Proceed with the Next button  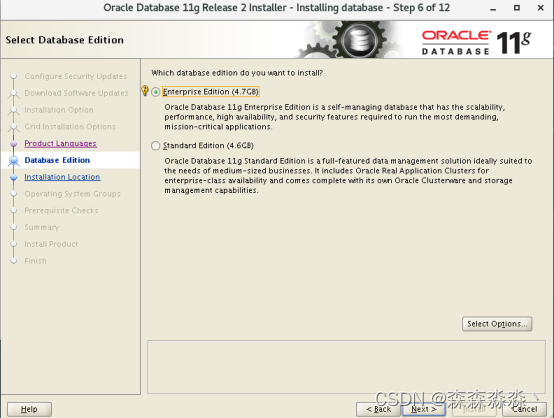pyautogui.click(x=424, y=409)
